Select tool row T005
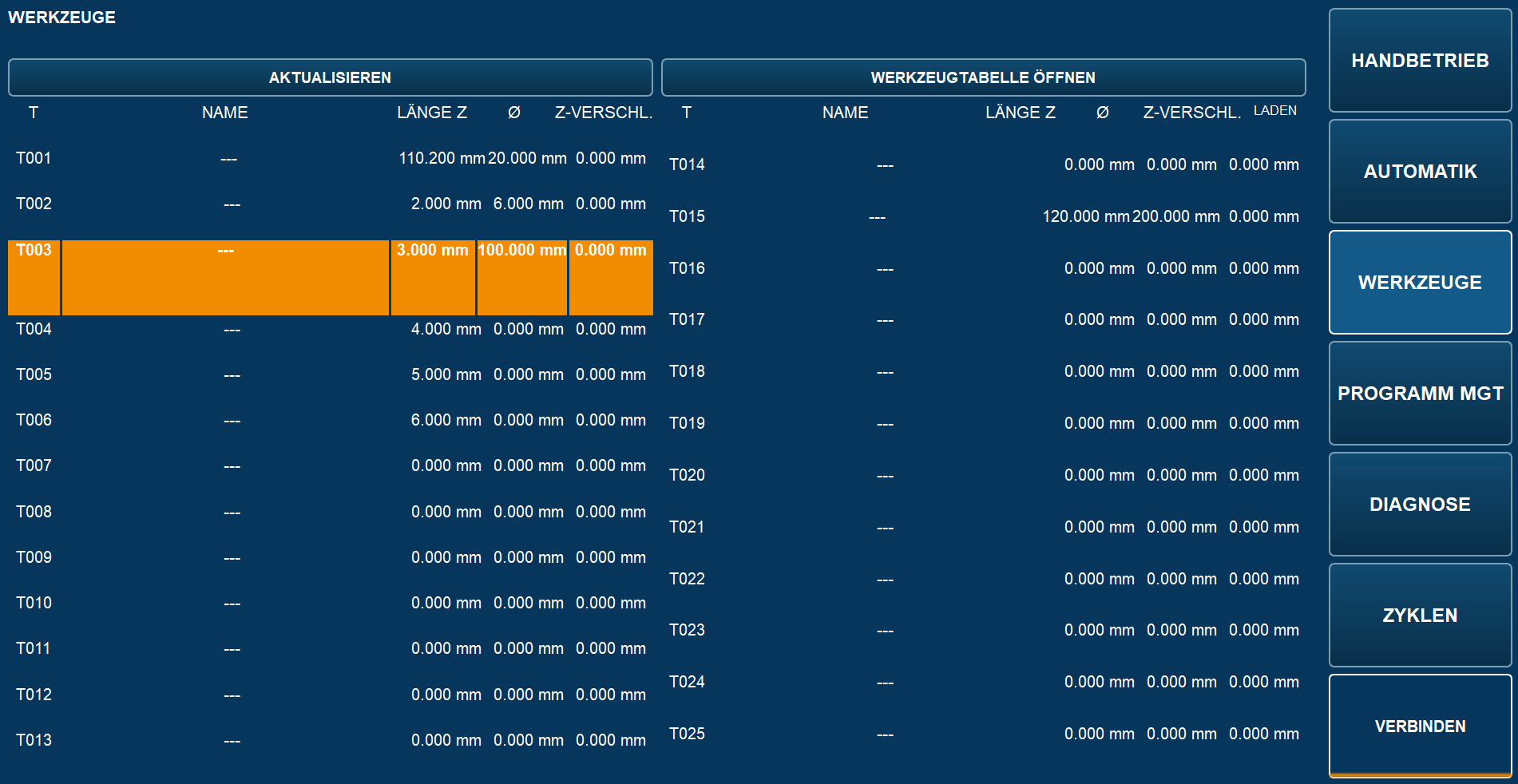The height and width of the screenshot is (784, 1518). [331, 374]
